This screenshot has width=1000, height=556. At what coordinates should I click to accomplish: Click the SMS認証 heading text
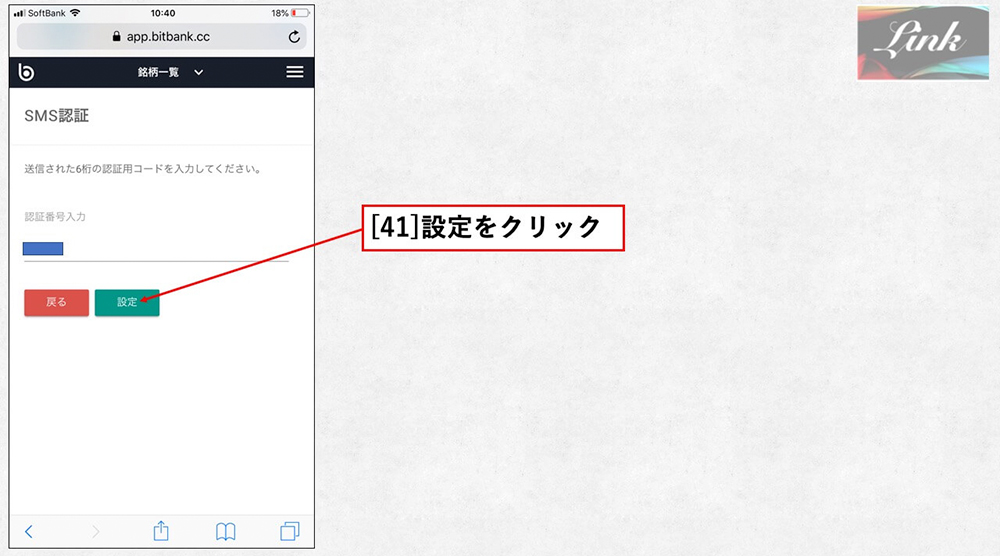(x=57, y=115)
